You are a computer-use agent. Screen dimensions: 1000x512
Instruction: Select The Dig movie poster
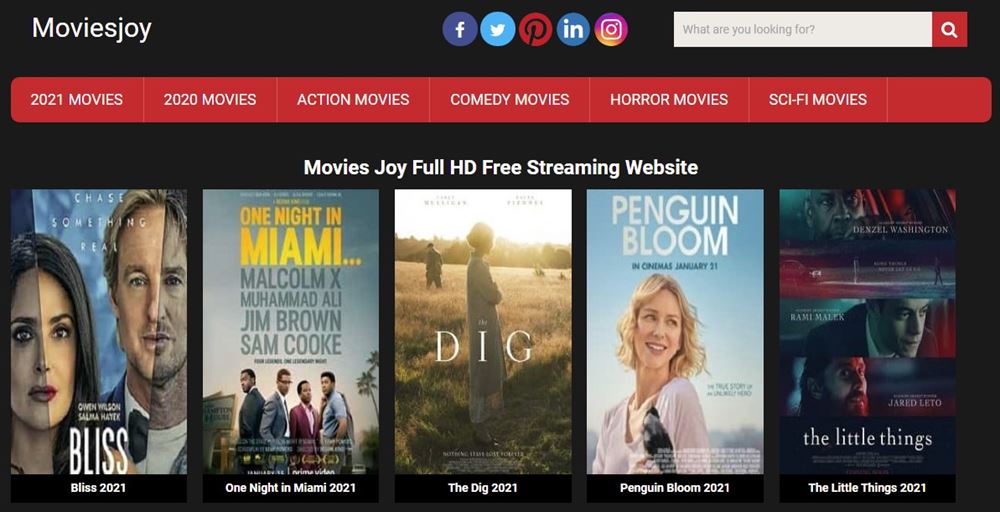pos(483,331)
